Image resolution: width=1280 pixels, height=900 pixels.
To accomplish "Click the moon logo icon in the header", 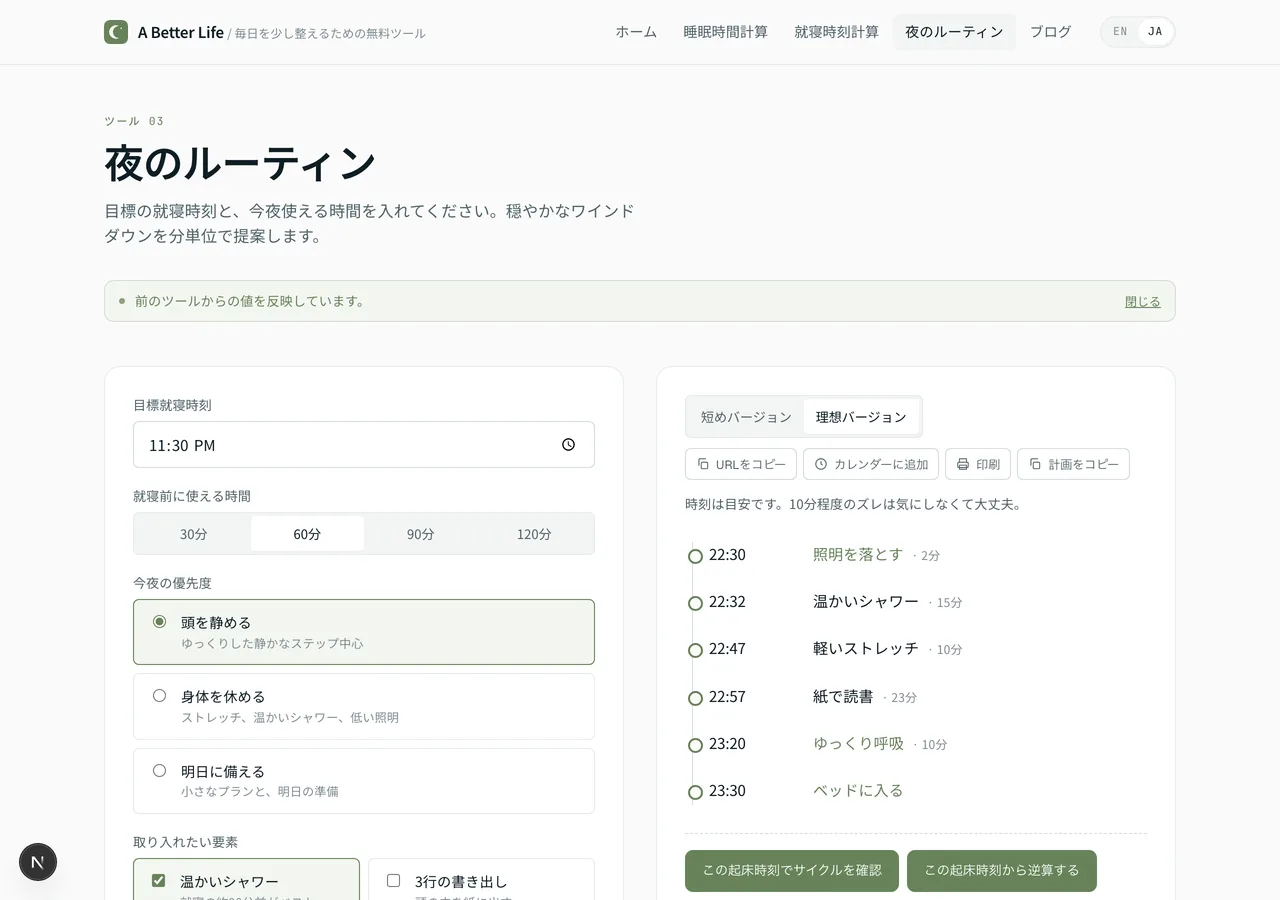I will pos(115,31).
